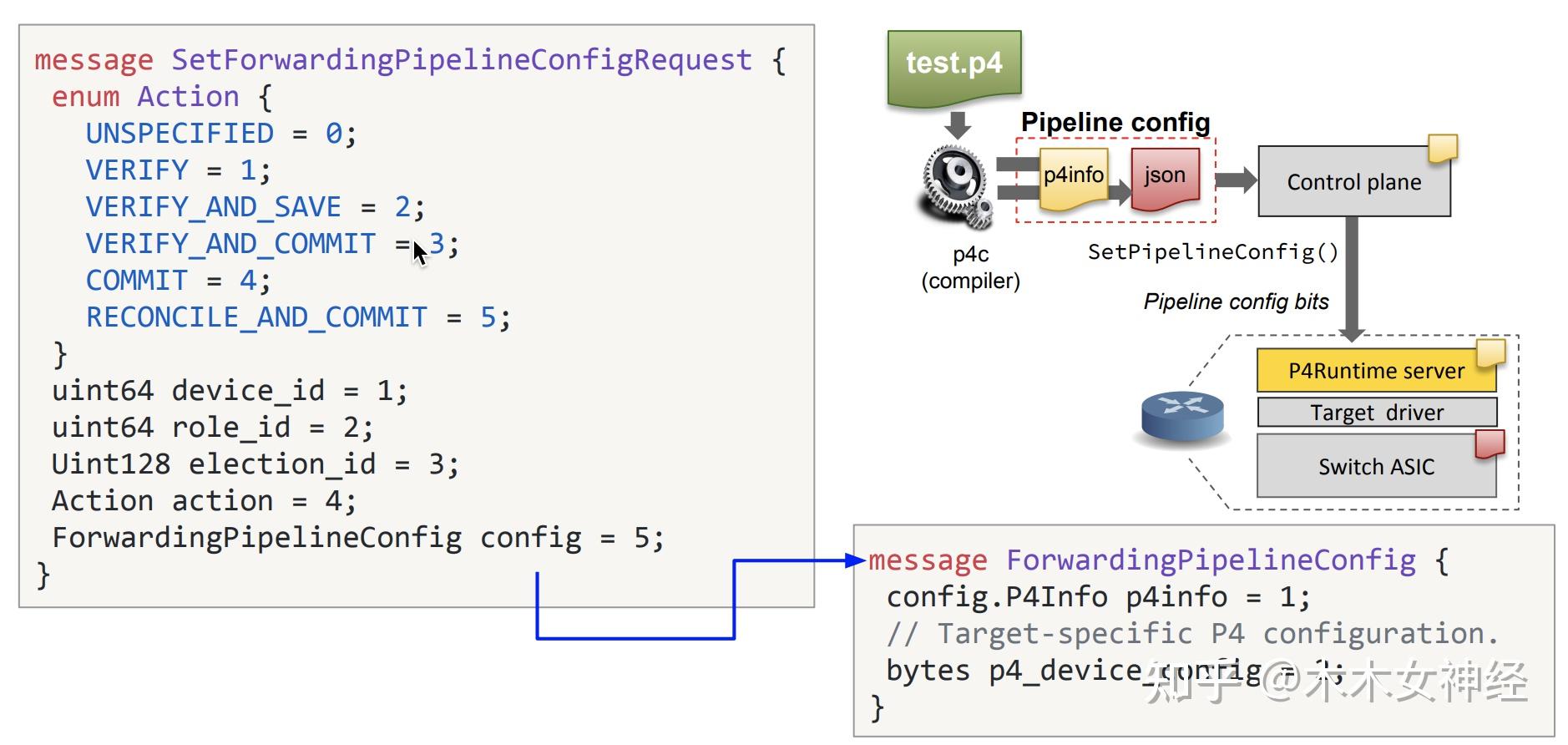Click the p4c compiler gear icon
This screenshot has height=745, width=1568.
pos(957,185)
